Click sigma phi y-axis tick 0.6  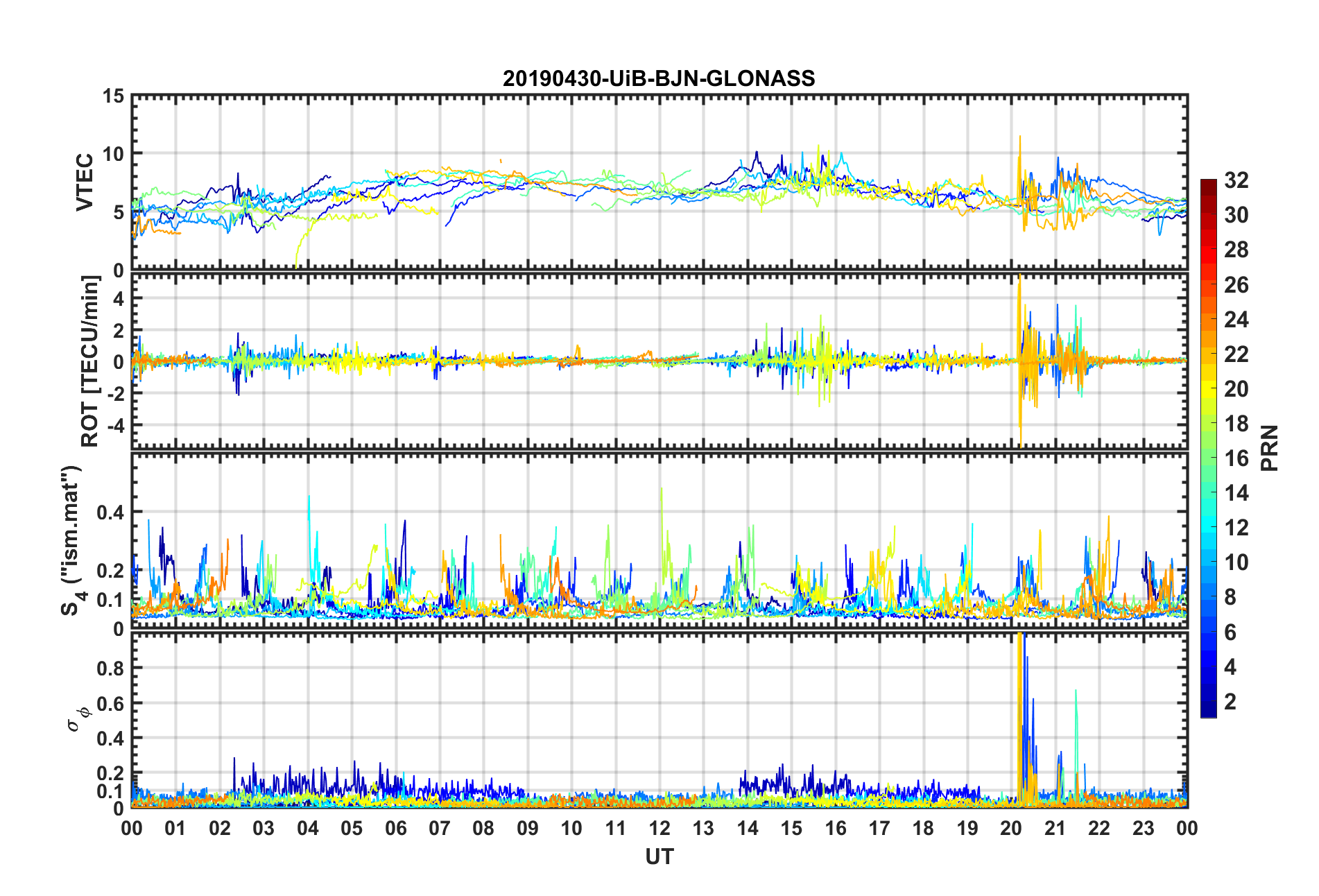[110, 703]
